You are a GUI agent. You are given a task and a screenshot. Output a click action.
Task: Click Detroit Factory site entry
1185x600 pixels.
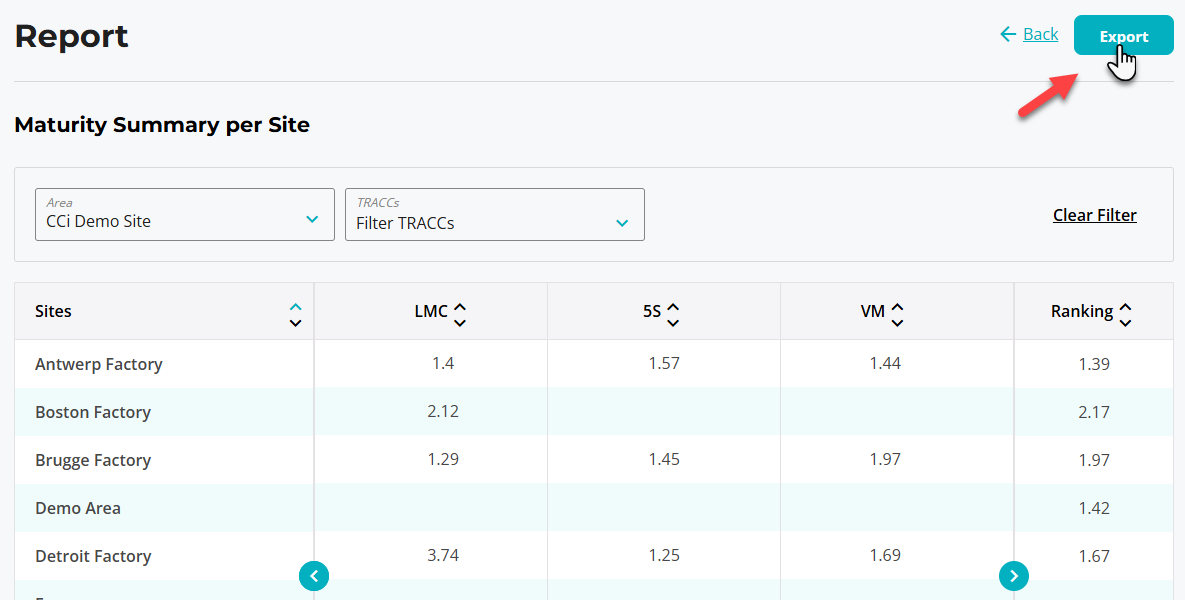pyautogui.click(x=93, y=556)
